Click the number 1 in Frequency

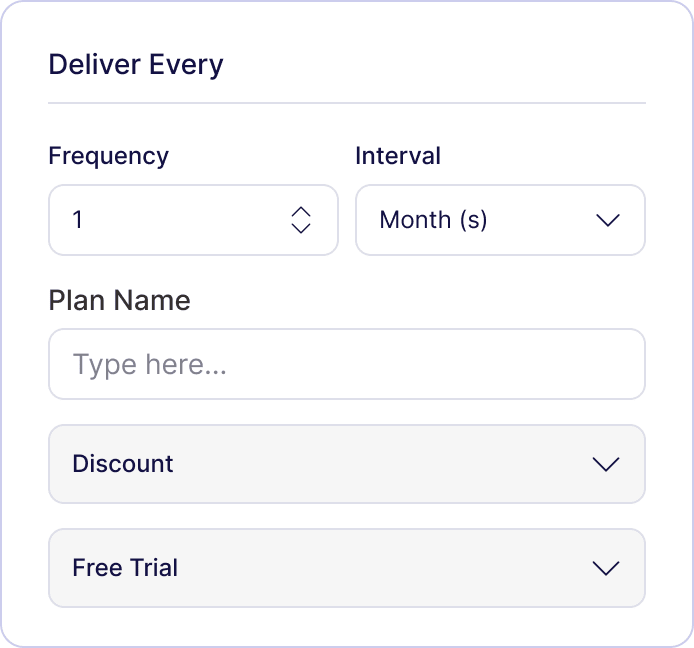point(78,220)
